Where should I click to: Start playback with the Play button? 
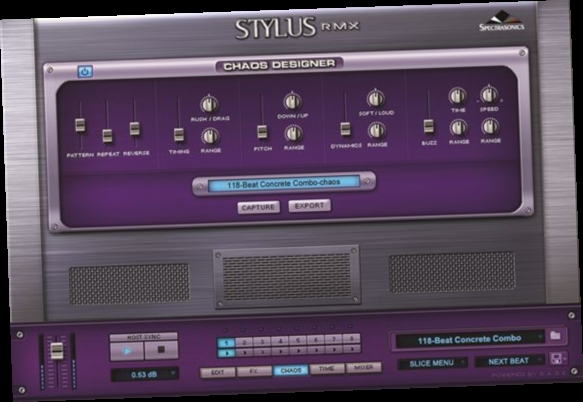point(127,351)
